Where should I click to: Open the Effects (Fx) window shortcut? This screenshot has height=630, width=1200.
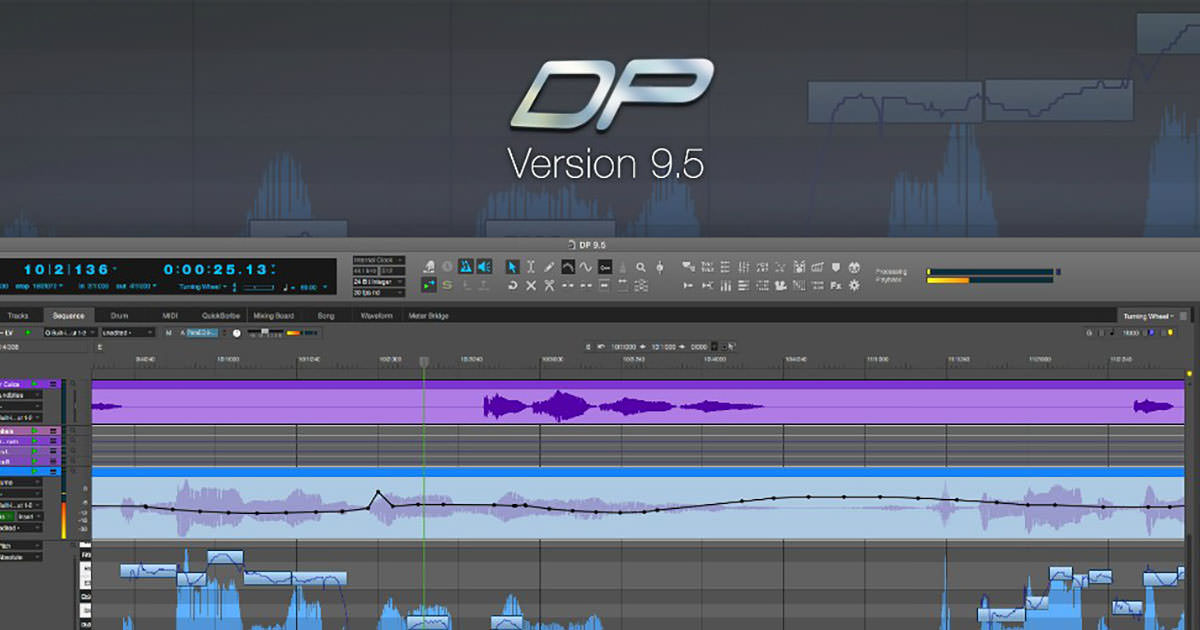pos(835,286)
